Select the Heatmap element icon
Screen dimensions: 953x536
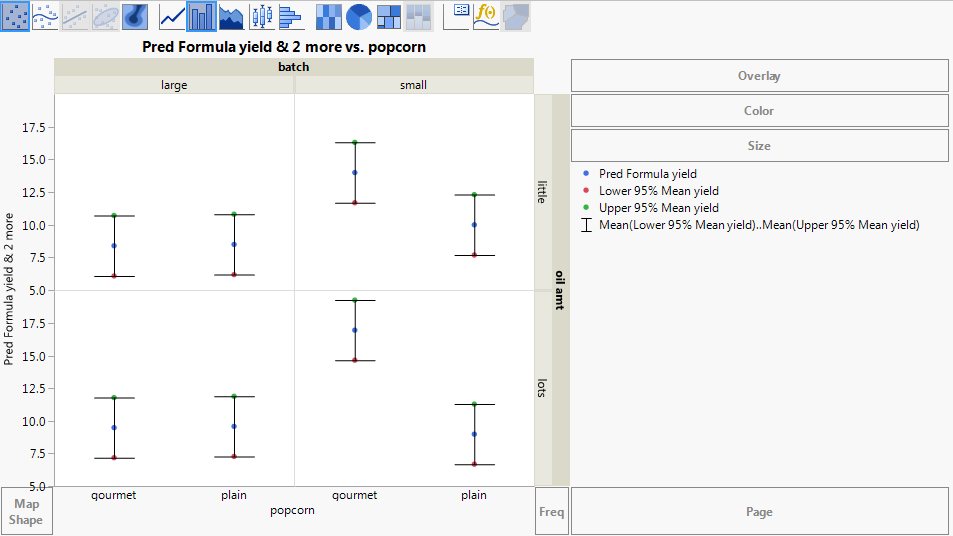pyautogui.click(x=329, y=16)
